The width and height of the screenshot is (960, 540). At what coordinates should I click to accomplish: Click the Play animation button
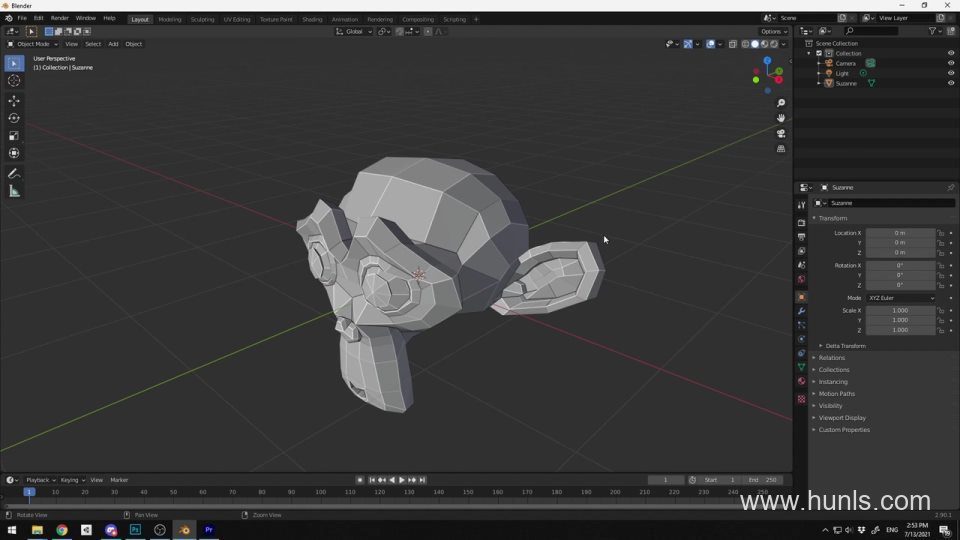[402, 480]
